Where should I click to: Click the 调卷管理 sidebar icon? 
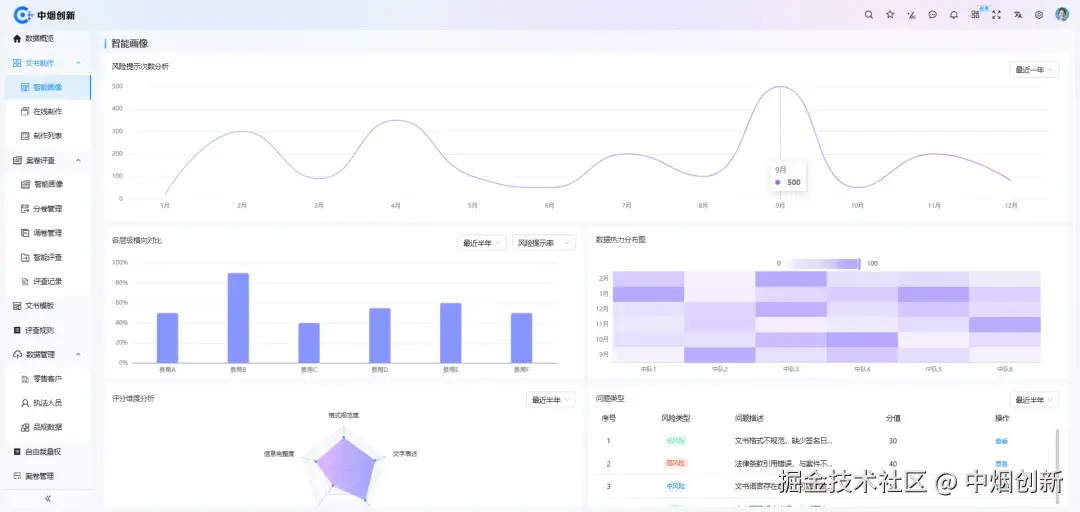point(25,233)
